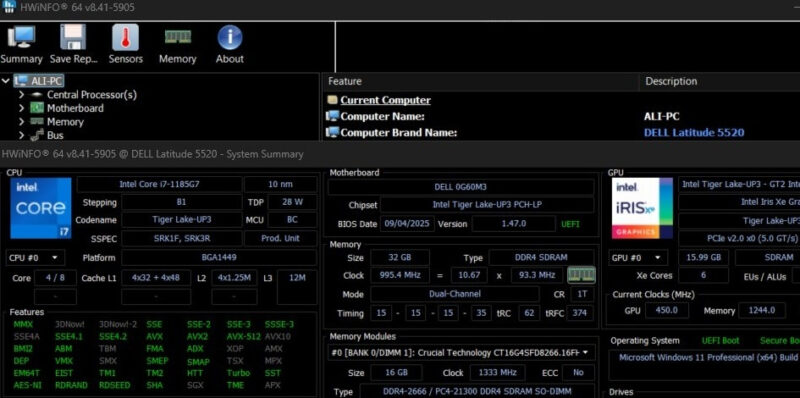Viewport: 800px width, 398px height.
Task: Click the BIOS version 1.47.0 field
Action: tap(513, 223)
